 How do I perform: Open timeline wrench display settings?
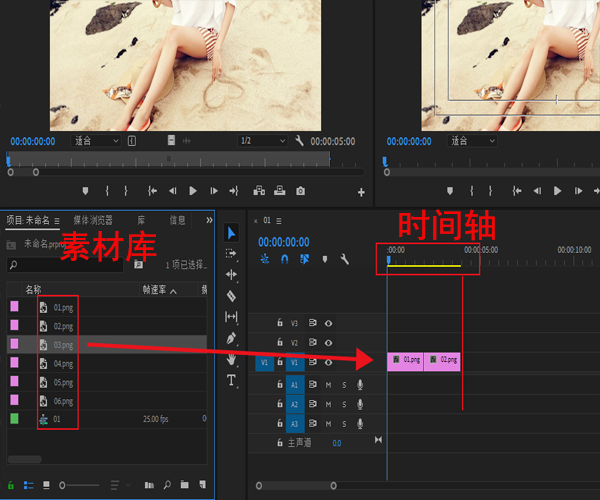[x=344, y=260]
